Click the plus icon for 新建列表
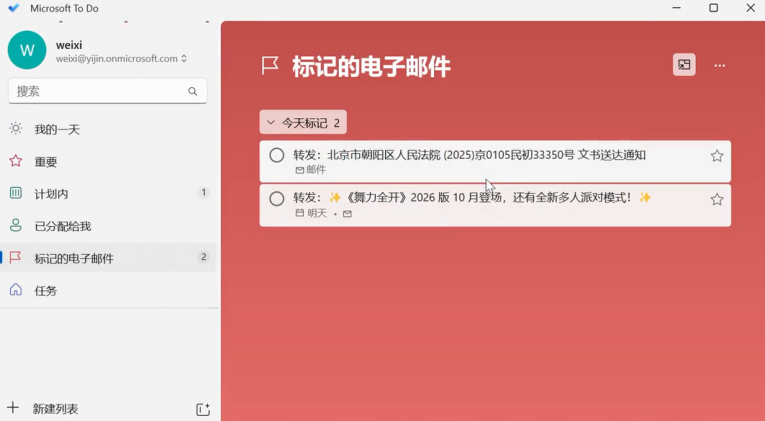The height and width of the screenshot is (421, 765). pyautogui.click(x=13, y=408)
